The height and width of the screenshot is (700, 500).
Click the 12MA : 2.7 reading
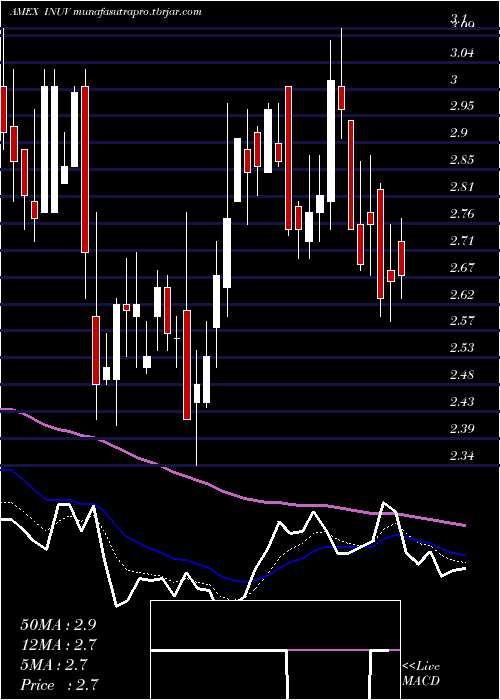tap(58, 645)
